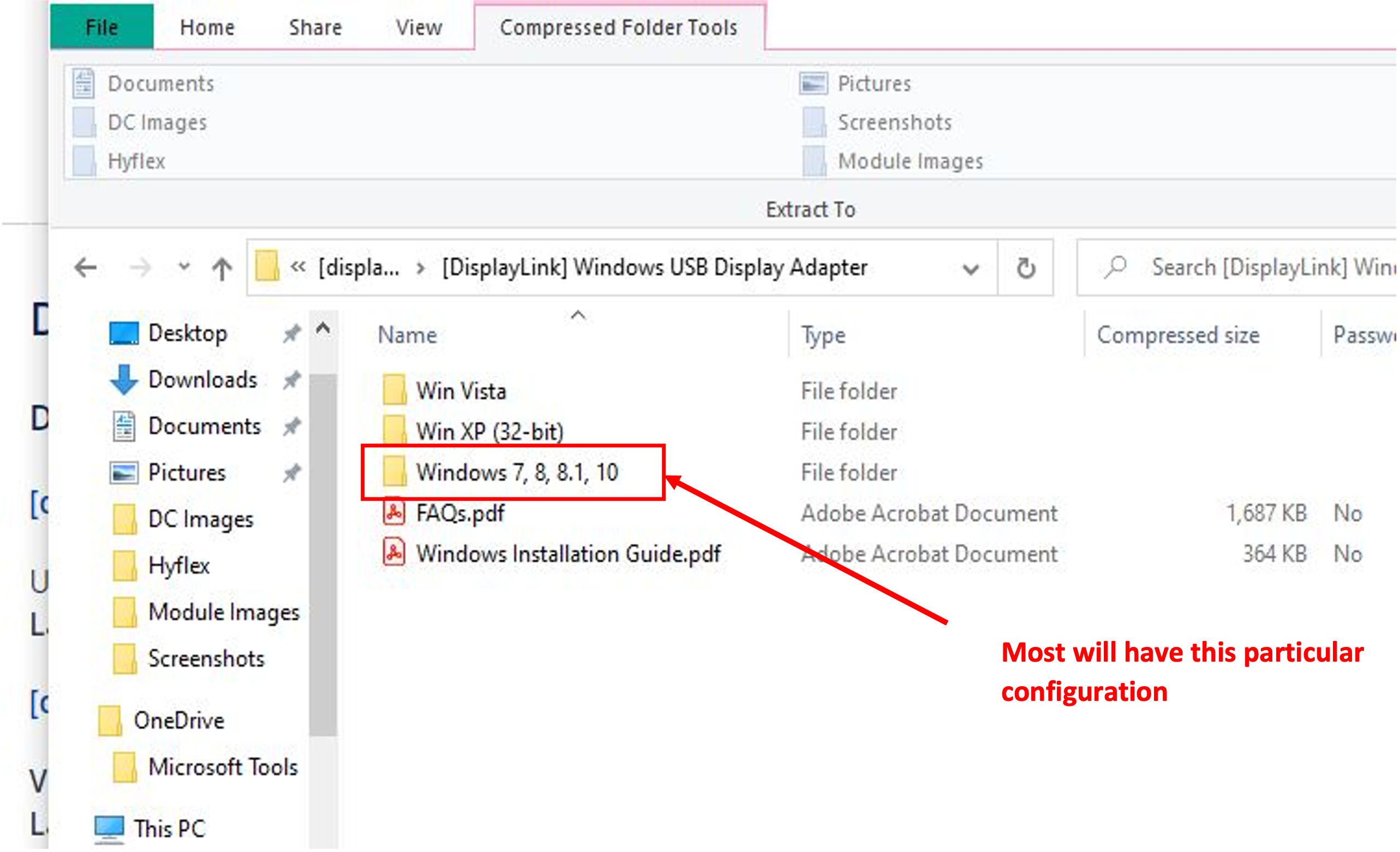Toggle the pin beside Documents in sidebar
This screenshot has height=852, width=1400.
291,426
